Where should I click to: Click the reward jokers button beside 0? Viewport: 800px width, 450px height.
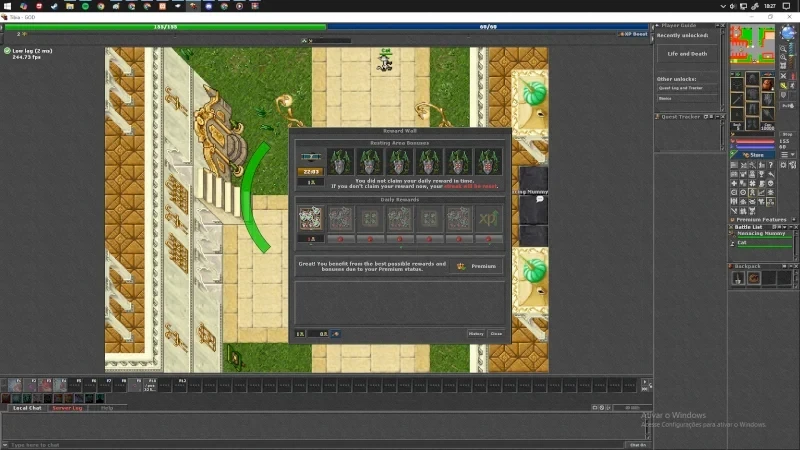pyautogui.click(x=335, y=334)
